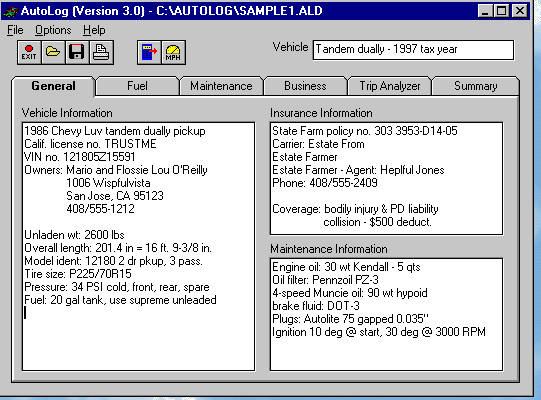Click the 'State Farm policy no.' line

point(365,131)
